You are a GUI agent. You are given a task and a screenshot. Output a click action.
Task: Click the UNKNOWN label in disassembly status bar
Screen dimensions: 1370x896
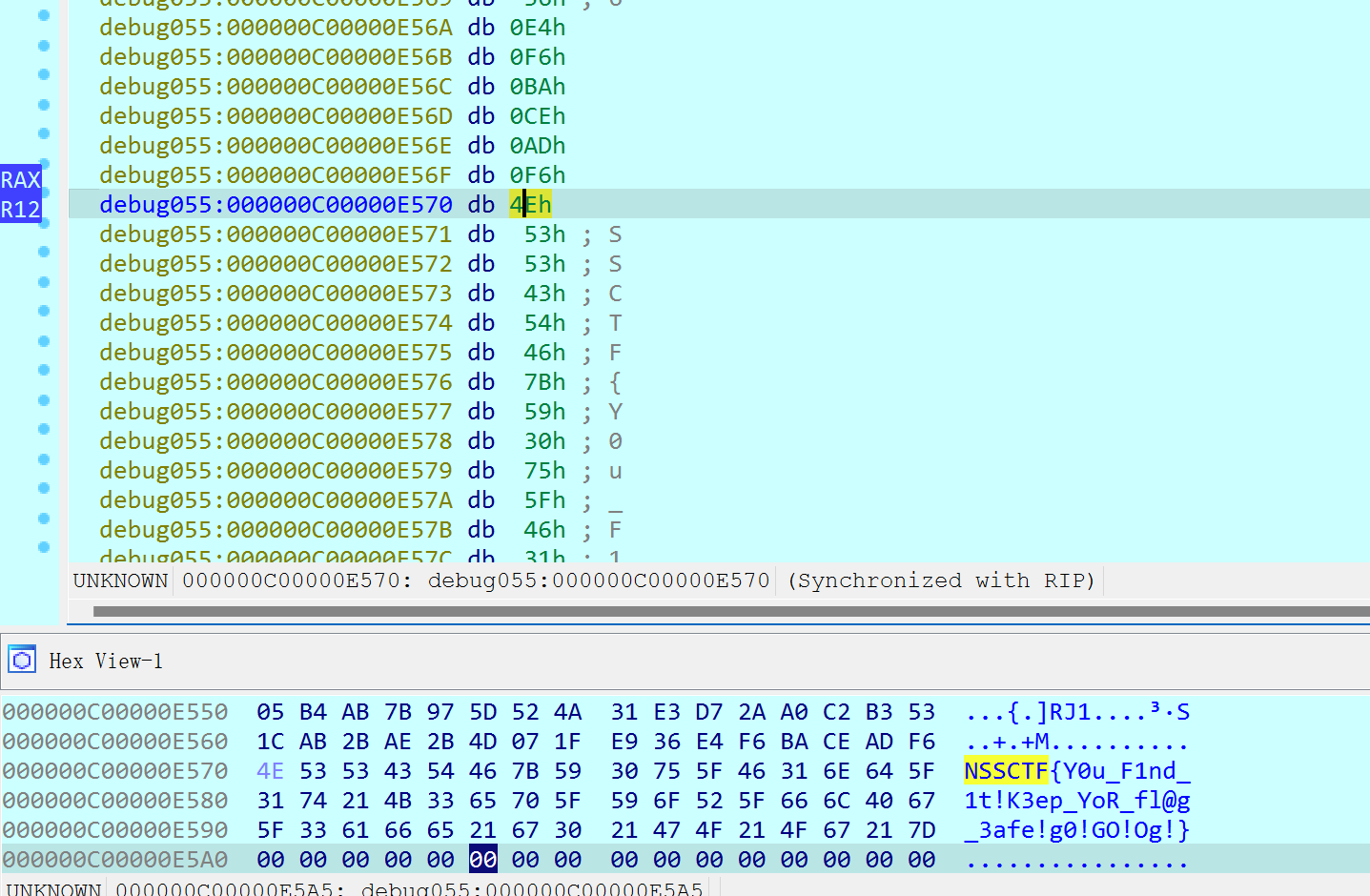(120, 580)
